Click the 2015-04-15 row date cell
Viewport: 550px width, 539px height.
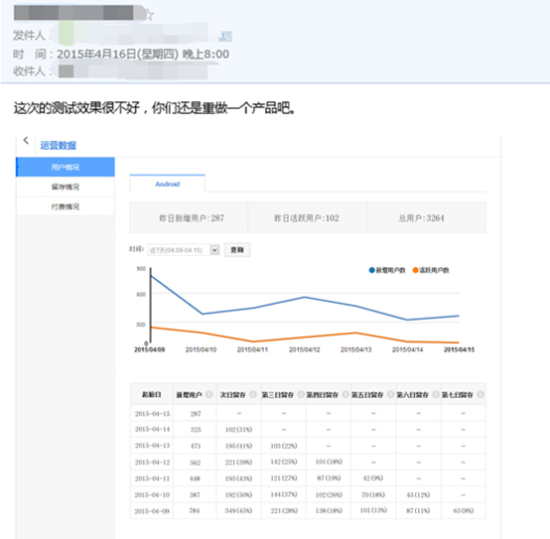[152, 414]
